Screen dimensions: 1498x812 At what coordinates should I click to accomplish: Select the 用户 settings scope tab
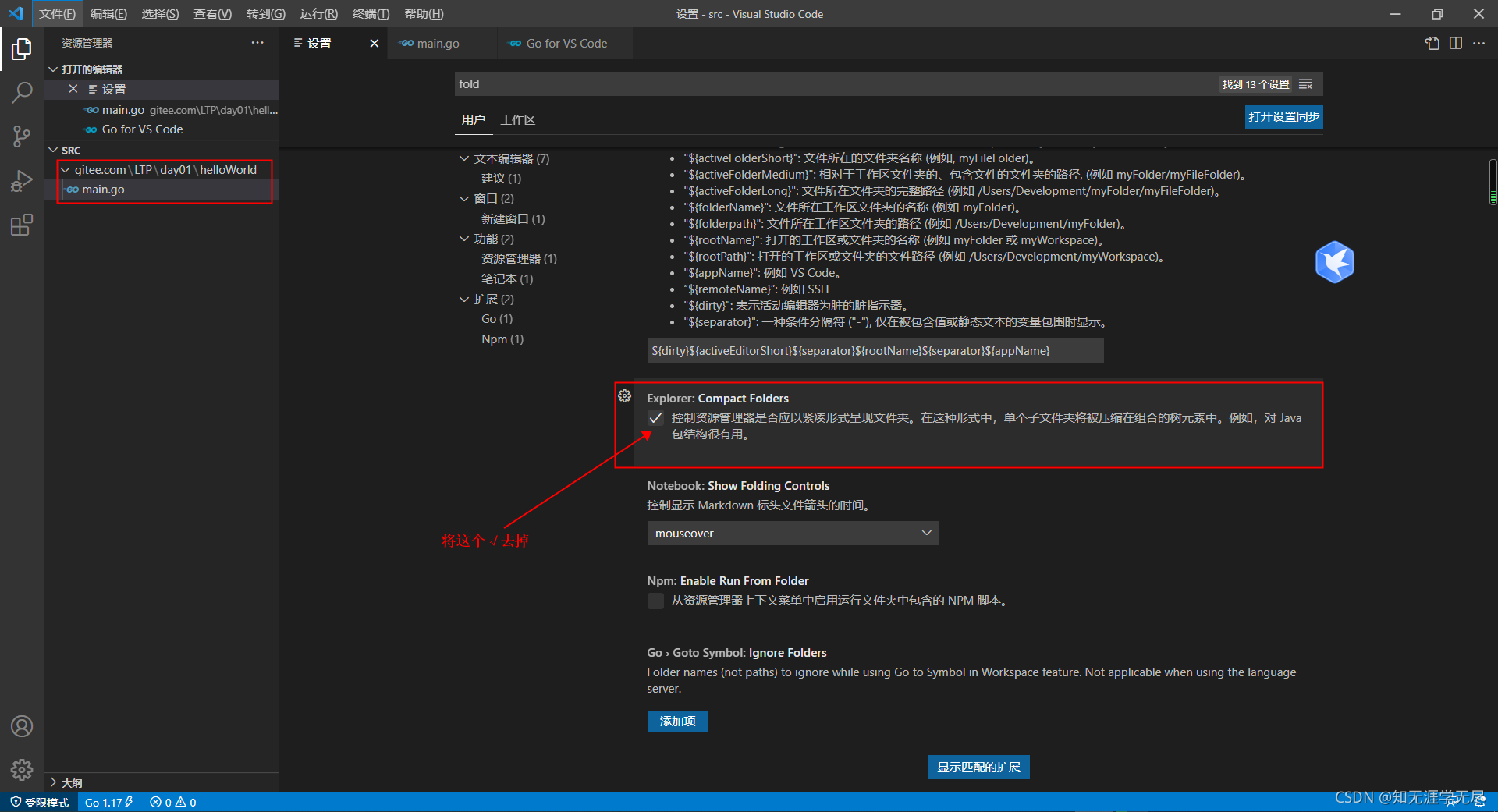(x=473, y=119)
